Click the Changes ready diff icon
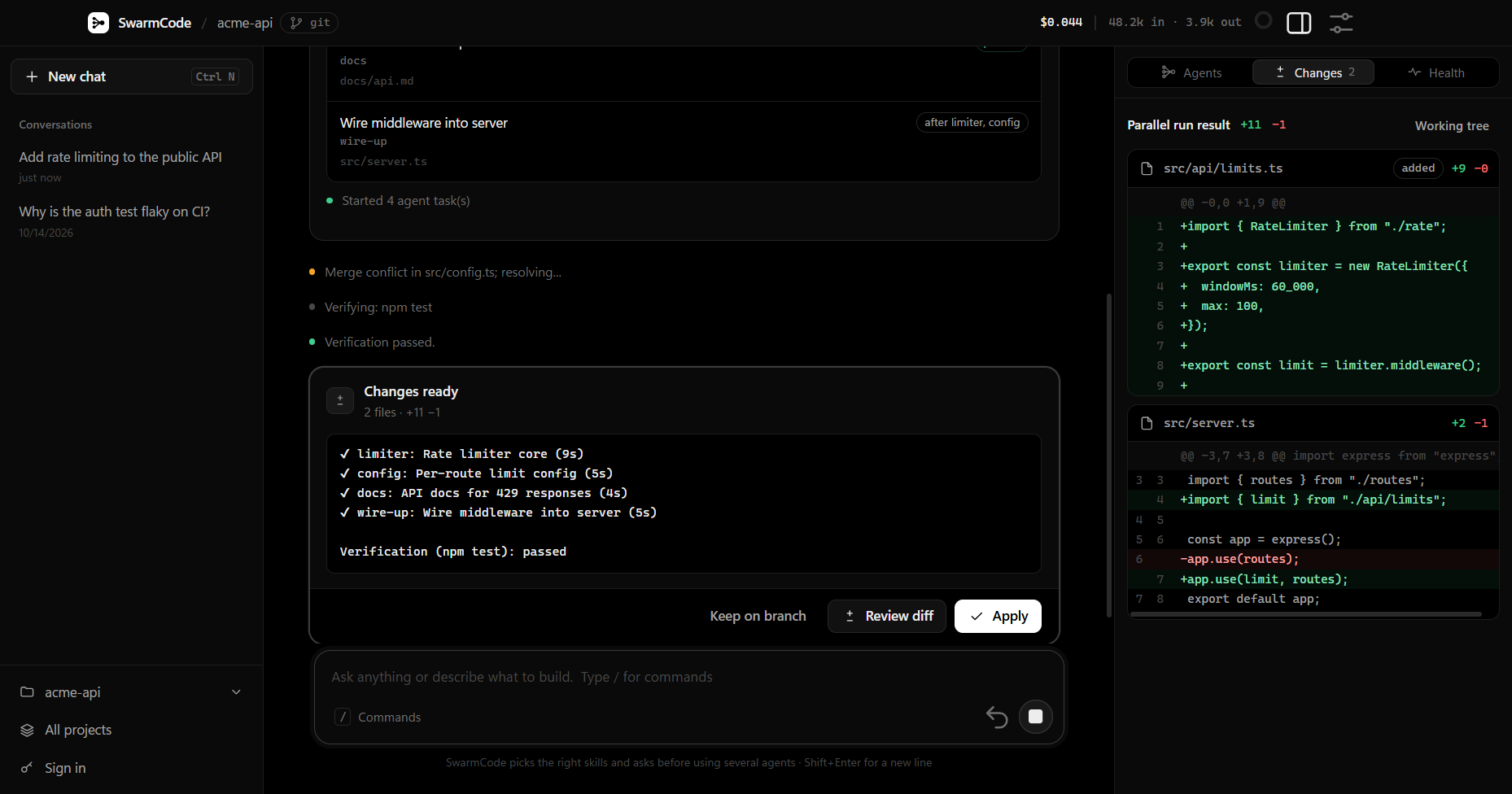 (x=340, y=400)
